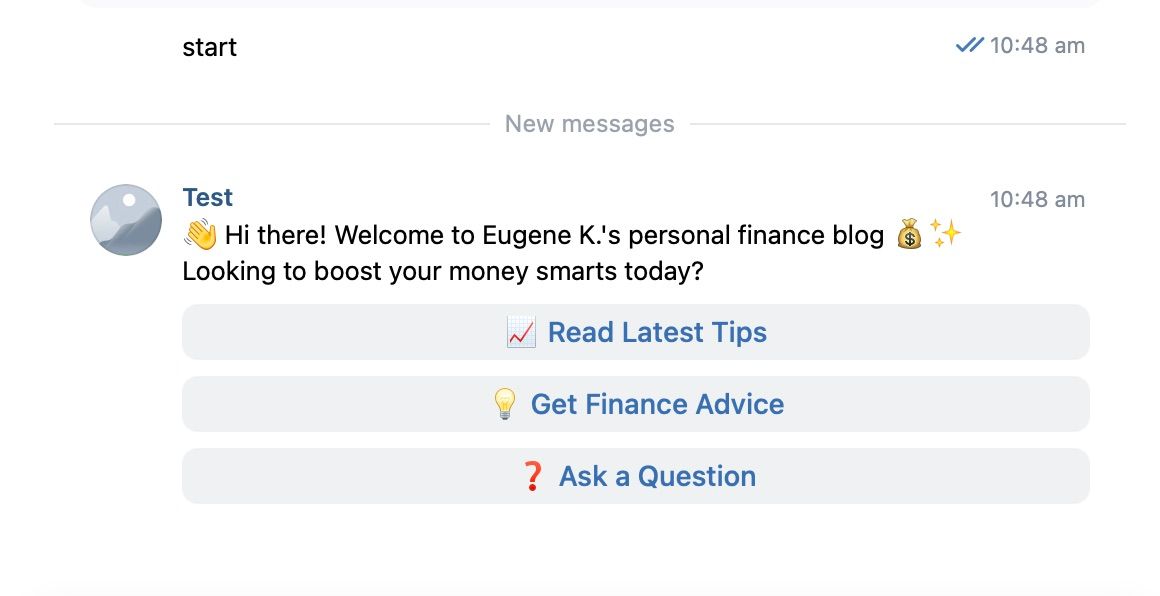The height and width of the screenshot is (596, 1160).
Task: Click the waving hand emoji
Action: coord(201,235)
